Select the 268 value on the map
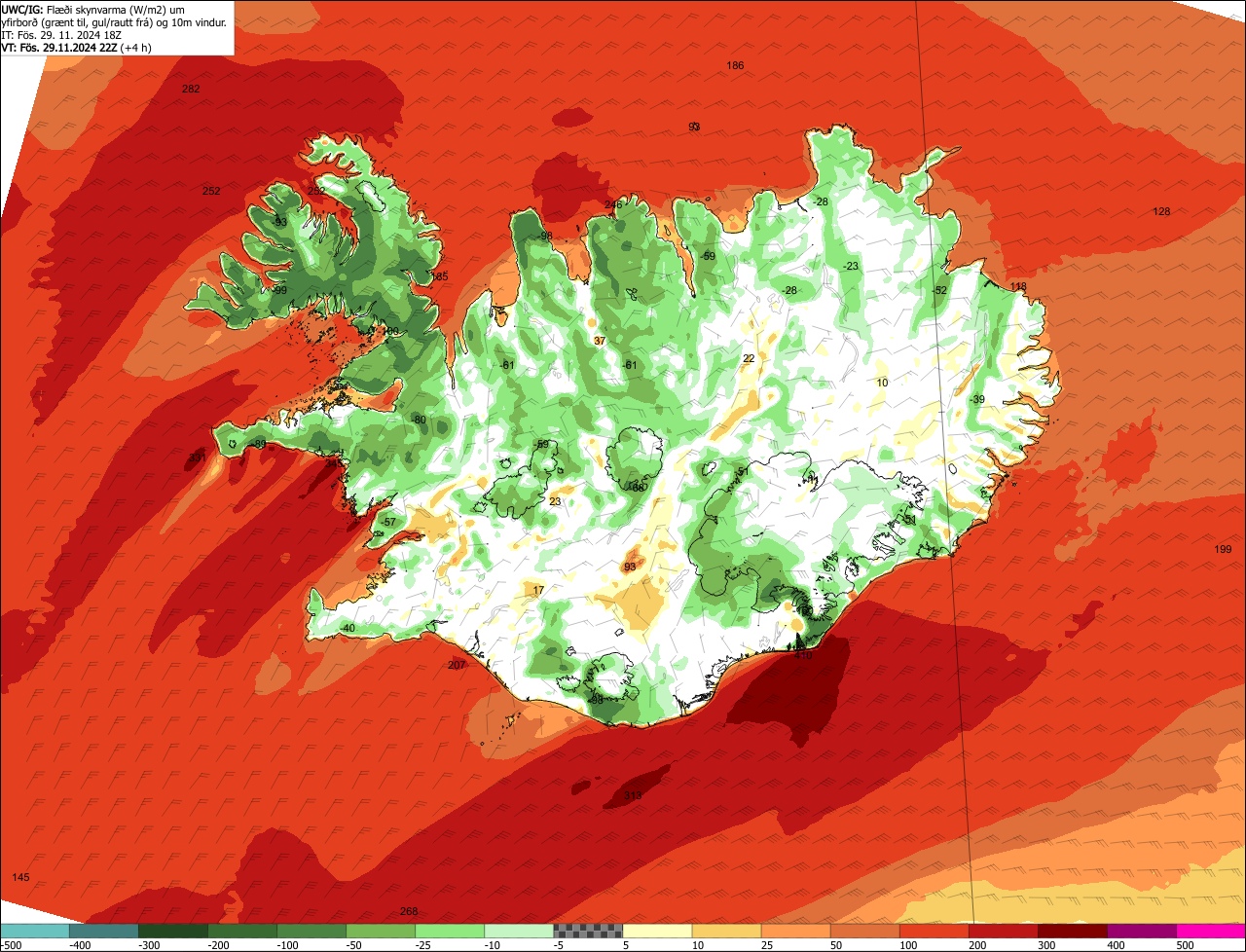1246x952 pixels. coord(409,911)
